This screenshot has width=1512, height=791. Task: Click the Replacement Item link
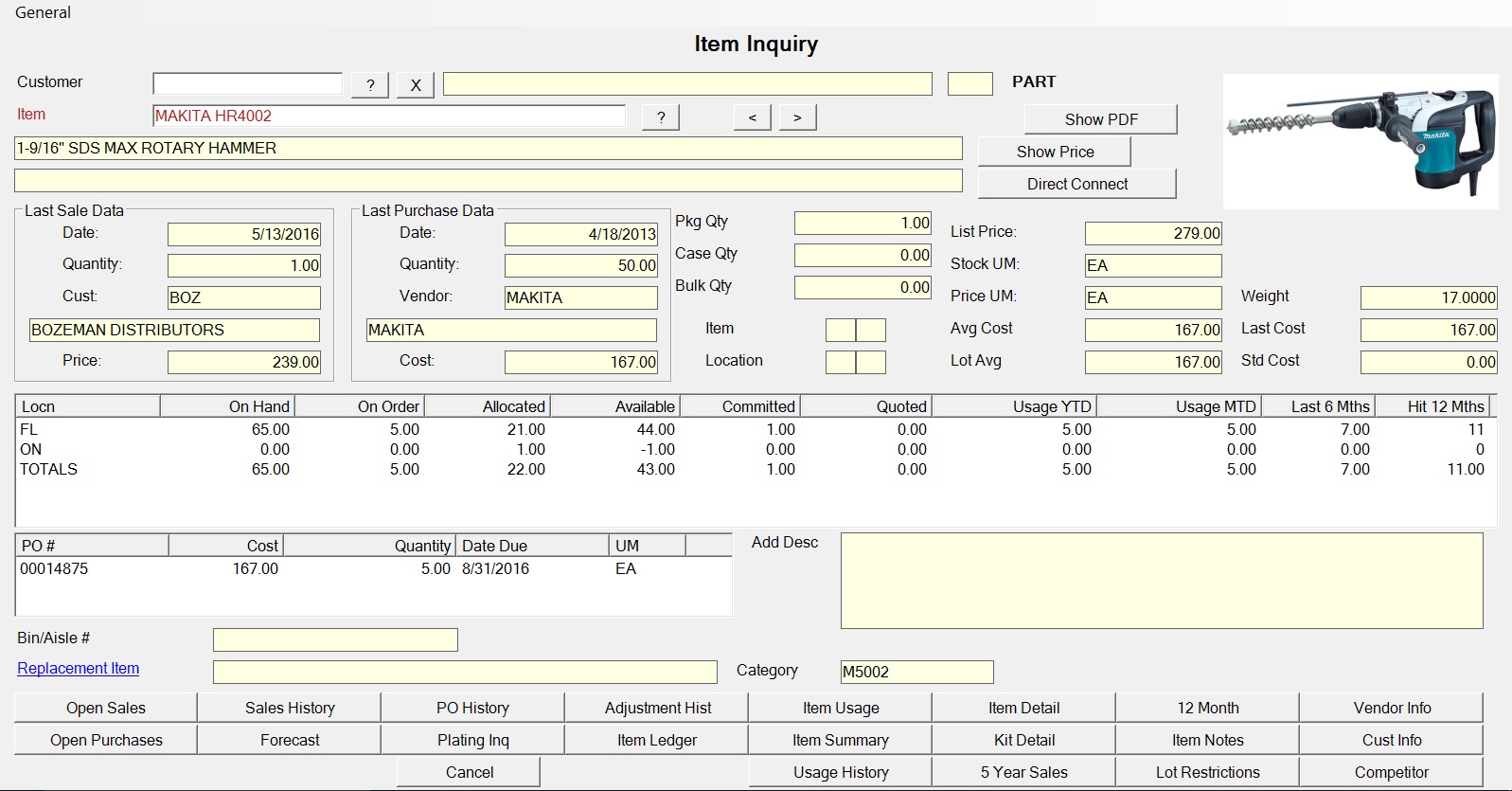click(x=78, y=668)
